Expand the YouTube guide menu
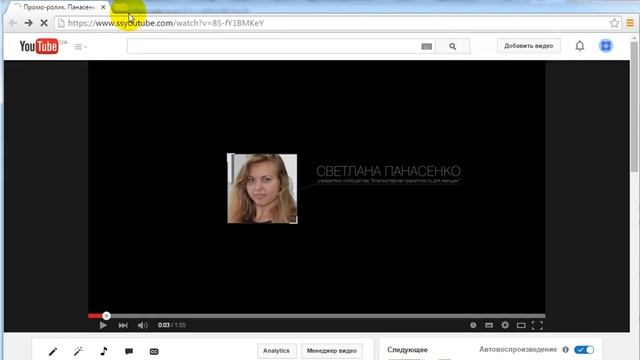 pyautogui.click(x=80, y=47)
